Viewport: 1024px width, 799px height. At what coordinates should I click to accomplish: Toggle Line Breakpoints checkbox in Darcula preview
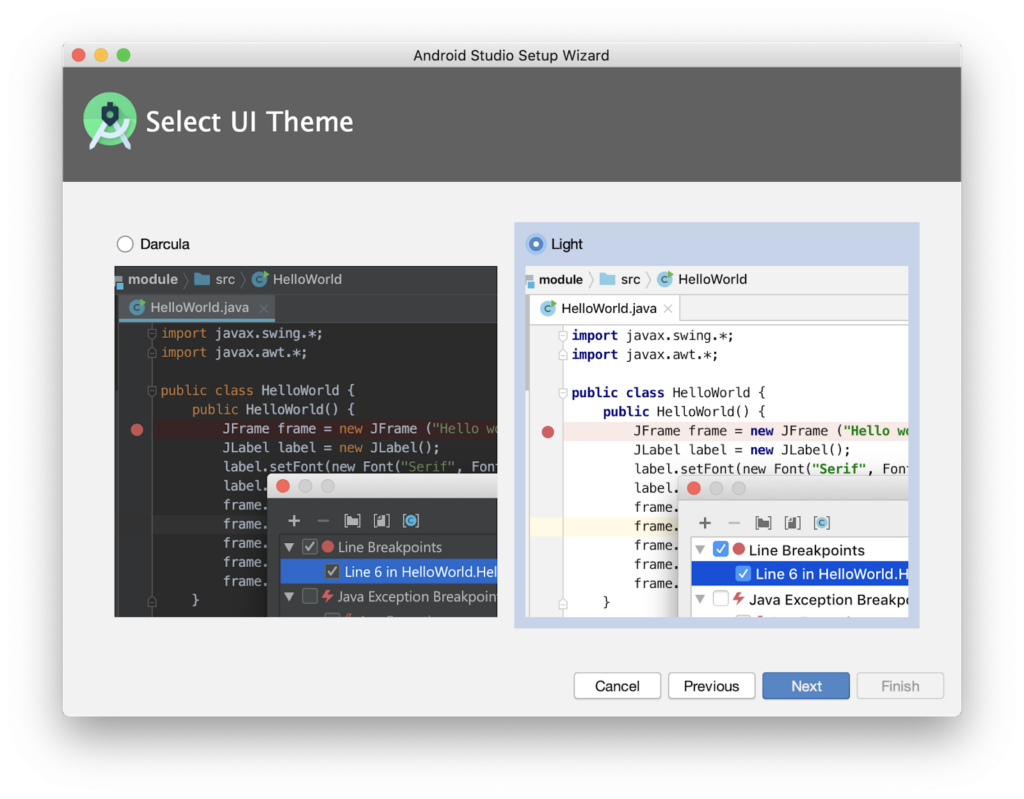[310, 547]
